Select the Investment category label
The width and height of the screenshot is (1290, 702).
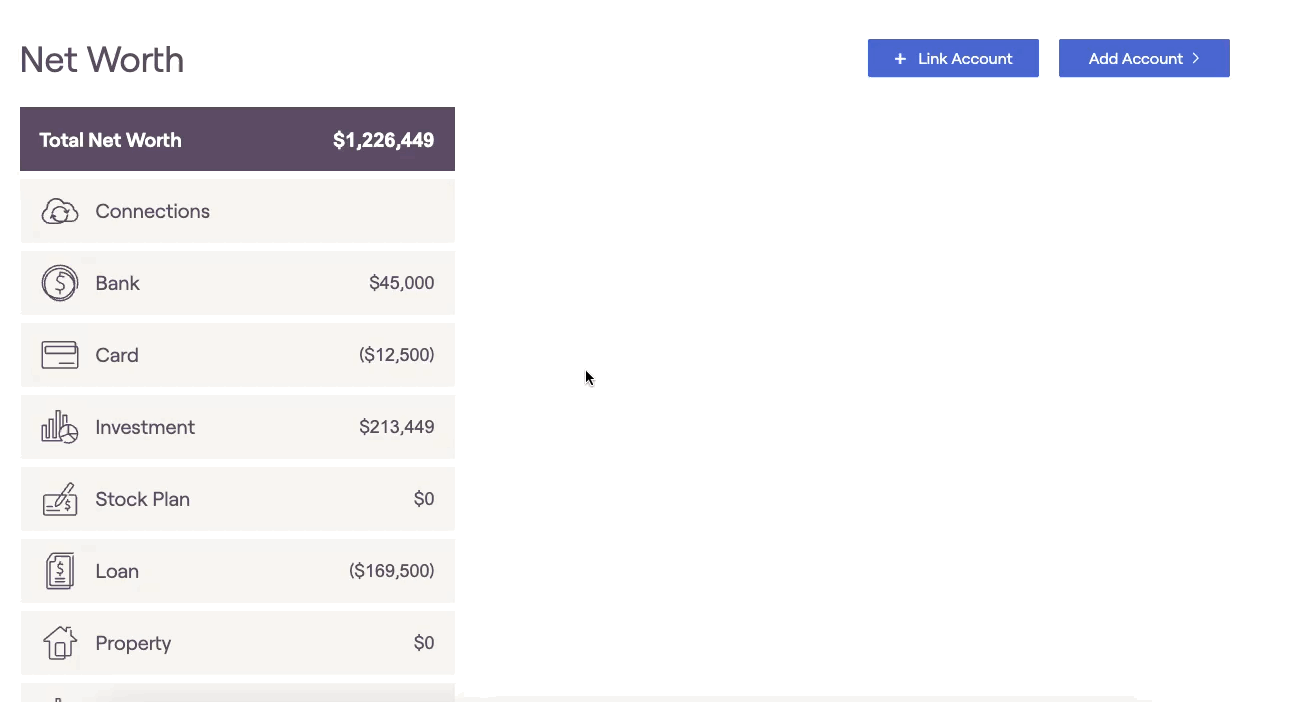145,427
